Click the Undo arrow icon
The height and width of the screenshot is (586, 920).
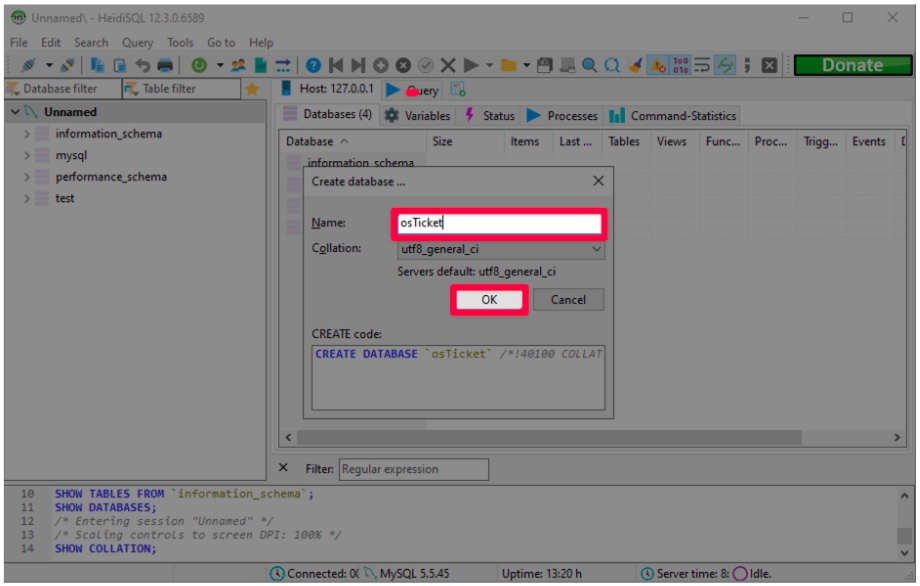pos(143,65)
